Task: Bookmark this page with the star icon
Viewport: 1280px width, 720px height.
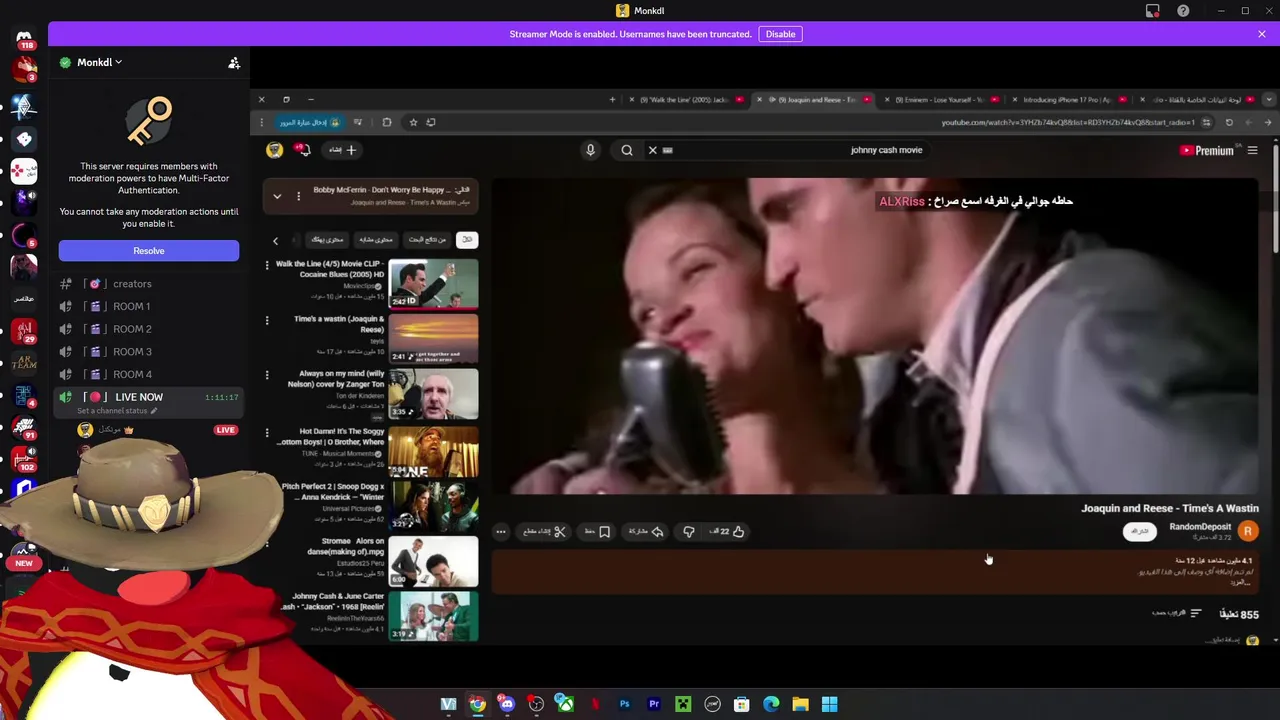Action: (413, 122)
